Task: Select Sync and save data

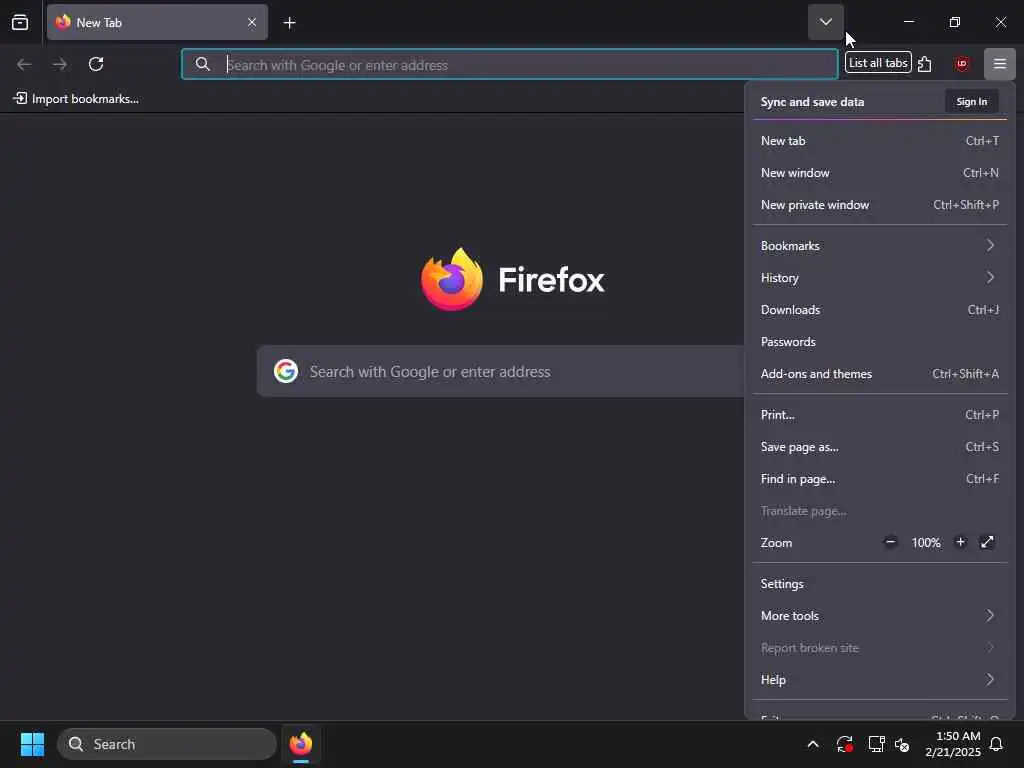Action: [812, 102]
